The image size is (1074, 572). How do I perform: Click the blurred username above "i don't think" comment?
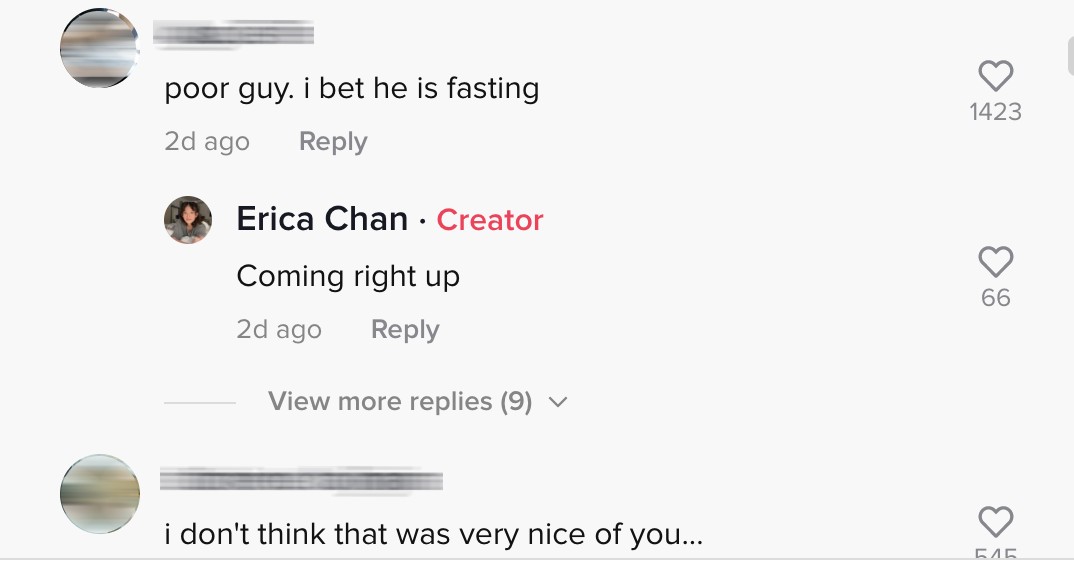tap(301, 480)
